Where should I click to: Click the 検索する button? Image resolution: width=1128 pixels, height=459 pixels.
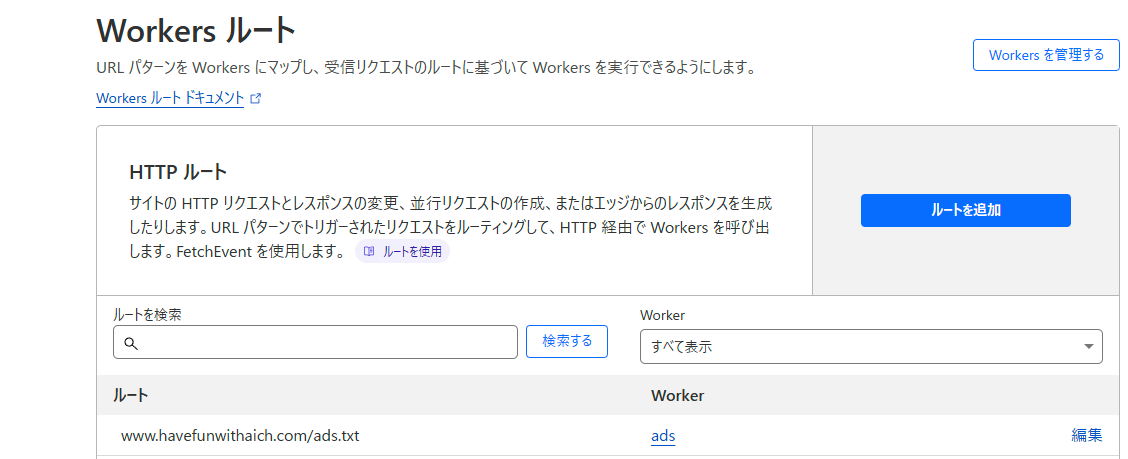(x=567, y=341)
